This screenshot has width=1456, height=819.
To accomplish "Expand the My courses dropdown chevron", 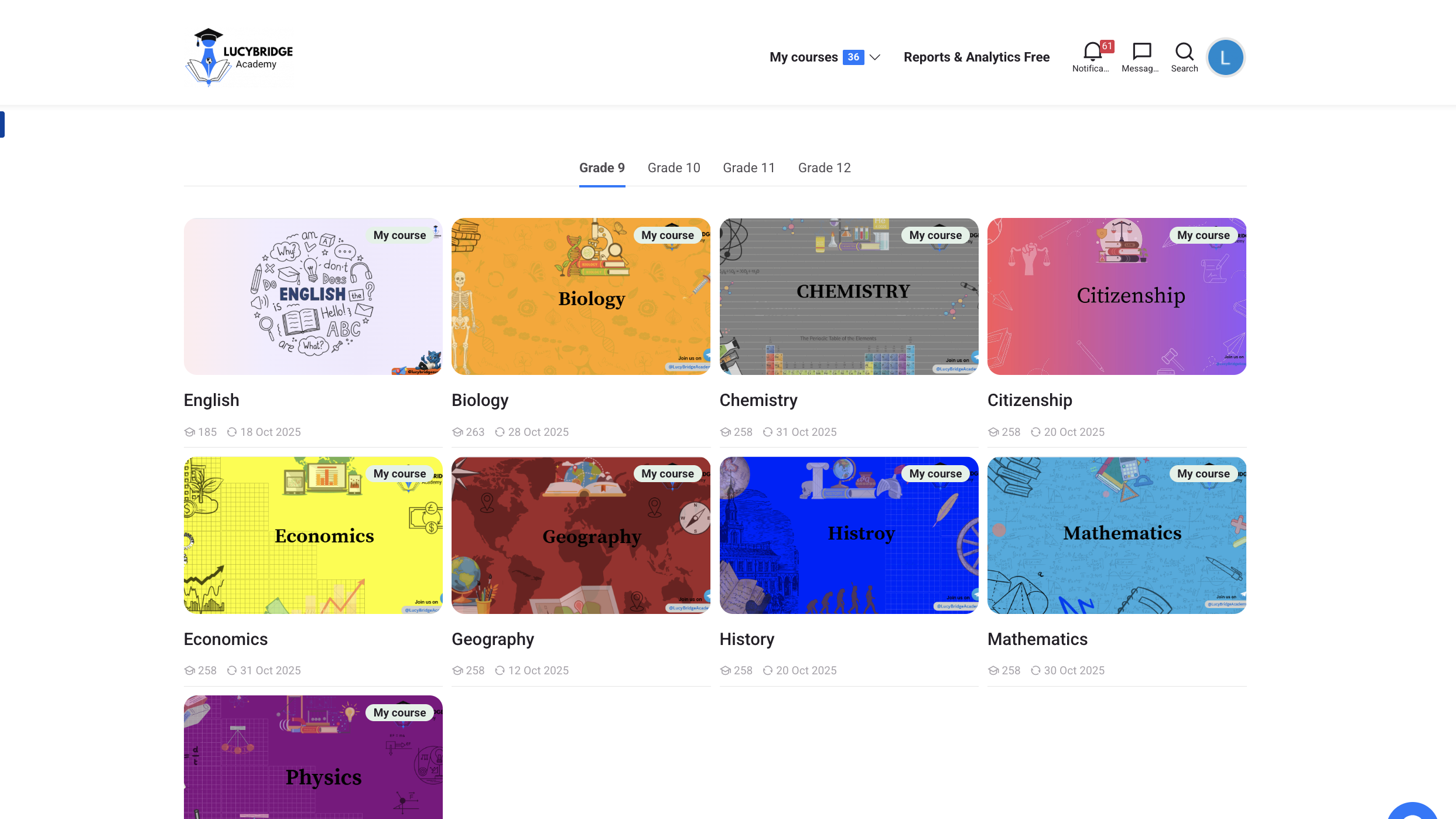I will [875, 57].
